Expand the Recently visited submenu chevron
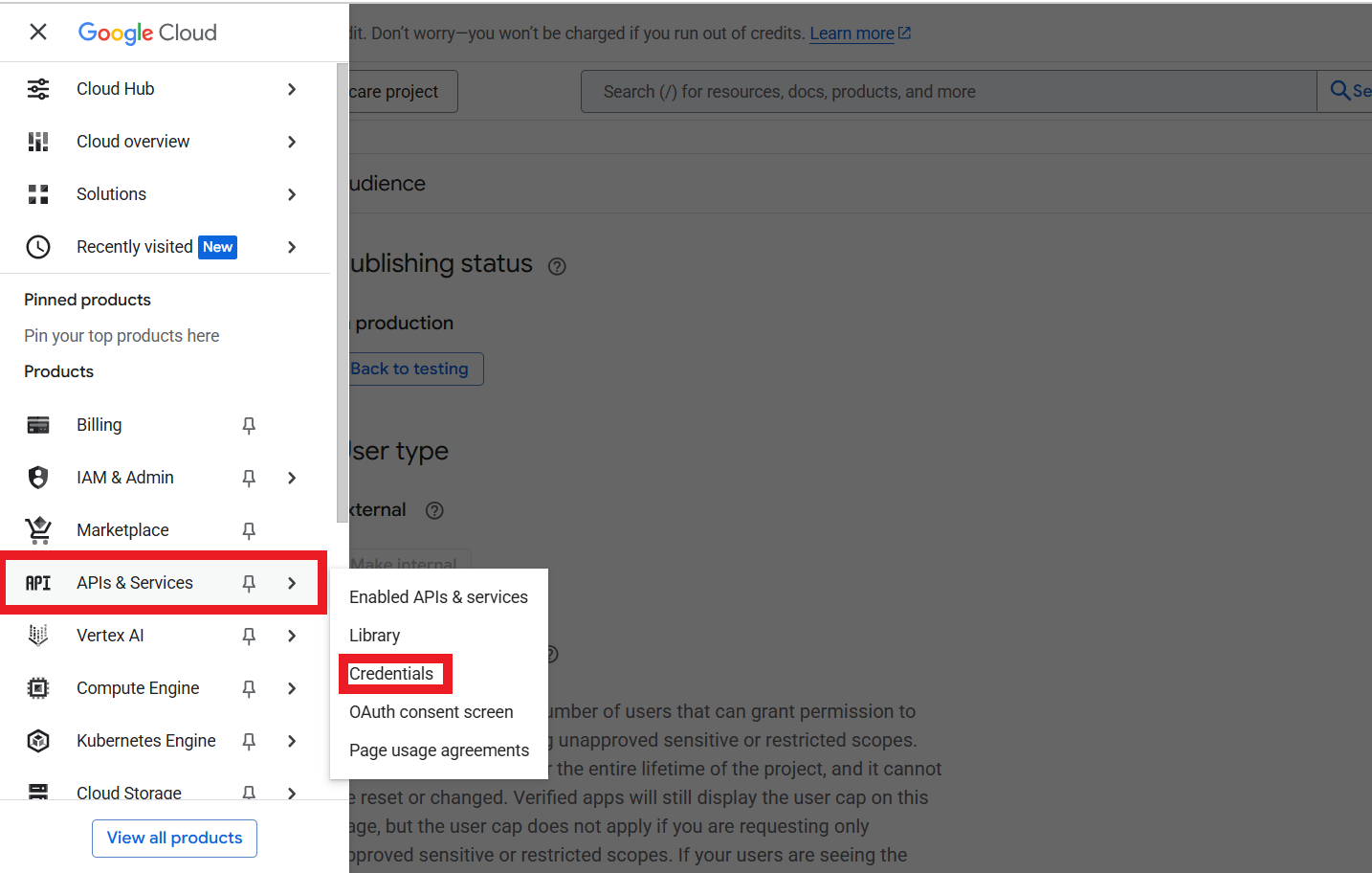Viewport: 1372px width, 873px height. click(292, 247)
